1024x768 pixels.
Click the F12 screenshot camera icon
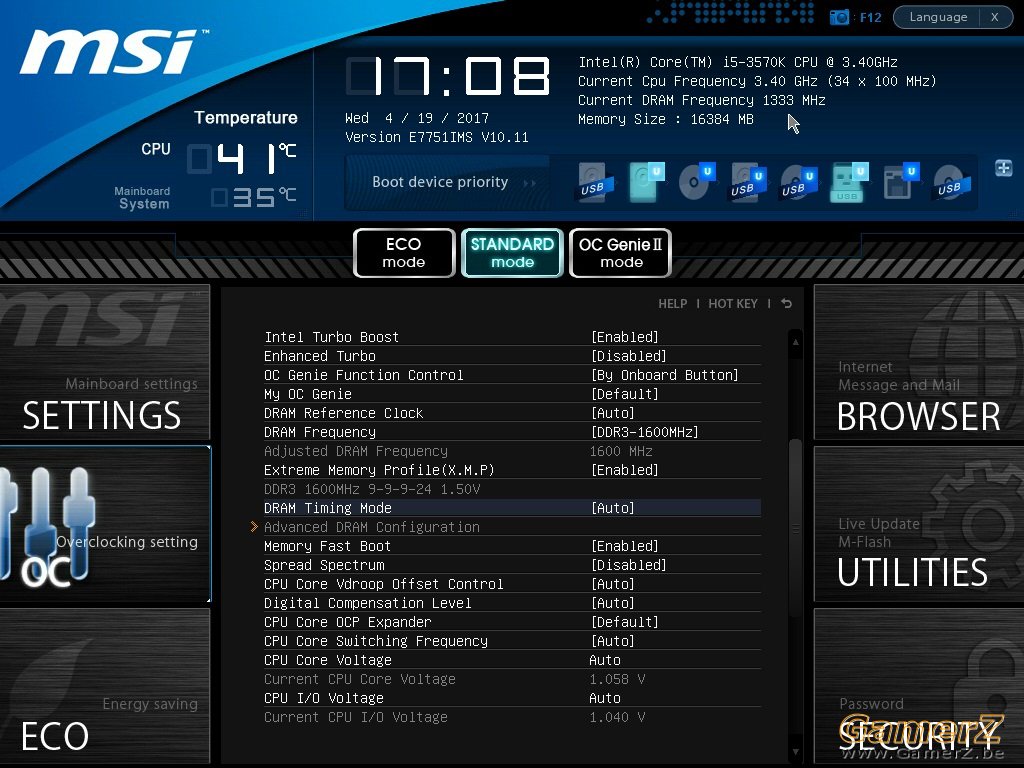(839, 17)
